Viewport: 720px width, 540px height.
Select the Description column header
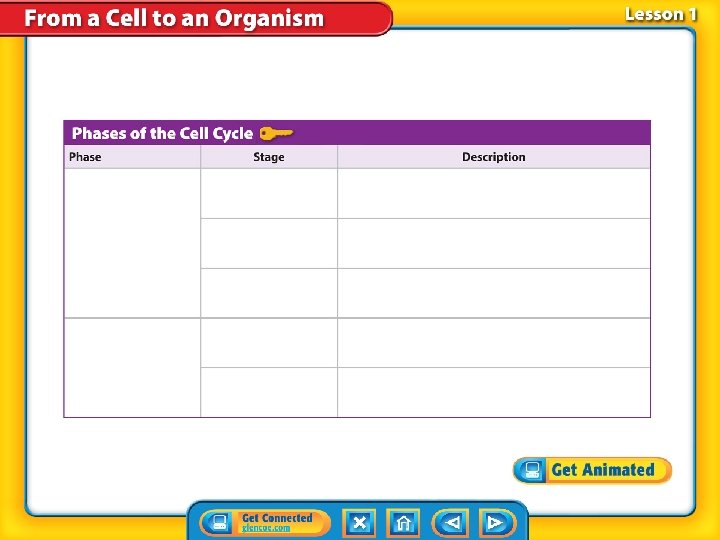pos(494,157)
